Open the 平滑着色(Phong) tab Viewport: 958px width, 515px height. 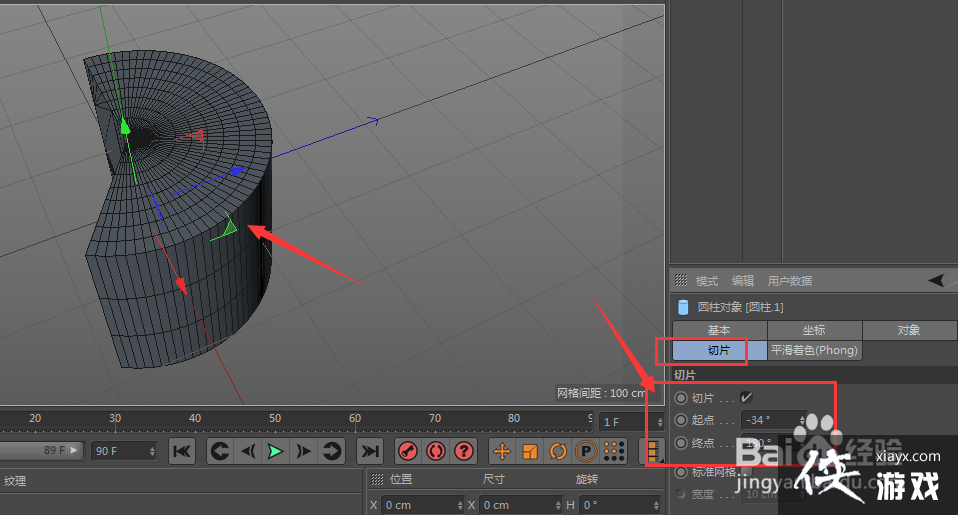(814, 350)
